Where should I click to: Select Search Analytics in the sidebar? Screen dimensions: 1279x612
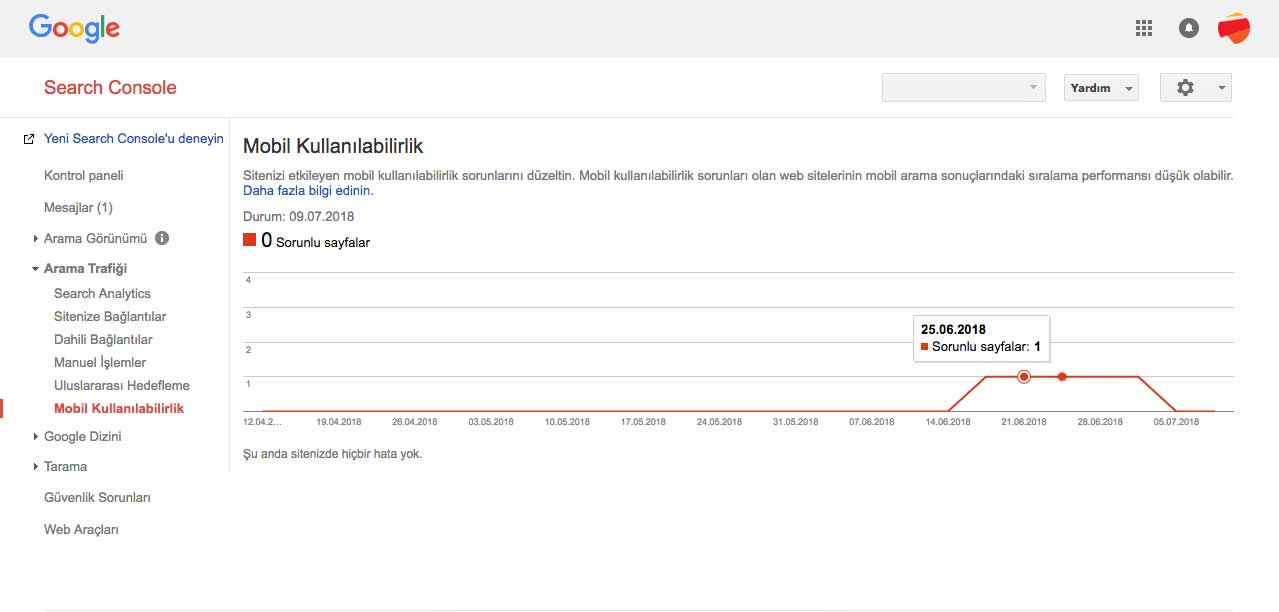pyautogui.click(x=102, y=293)
